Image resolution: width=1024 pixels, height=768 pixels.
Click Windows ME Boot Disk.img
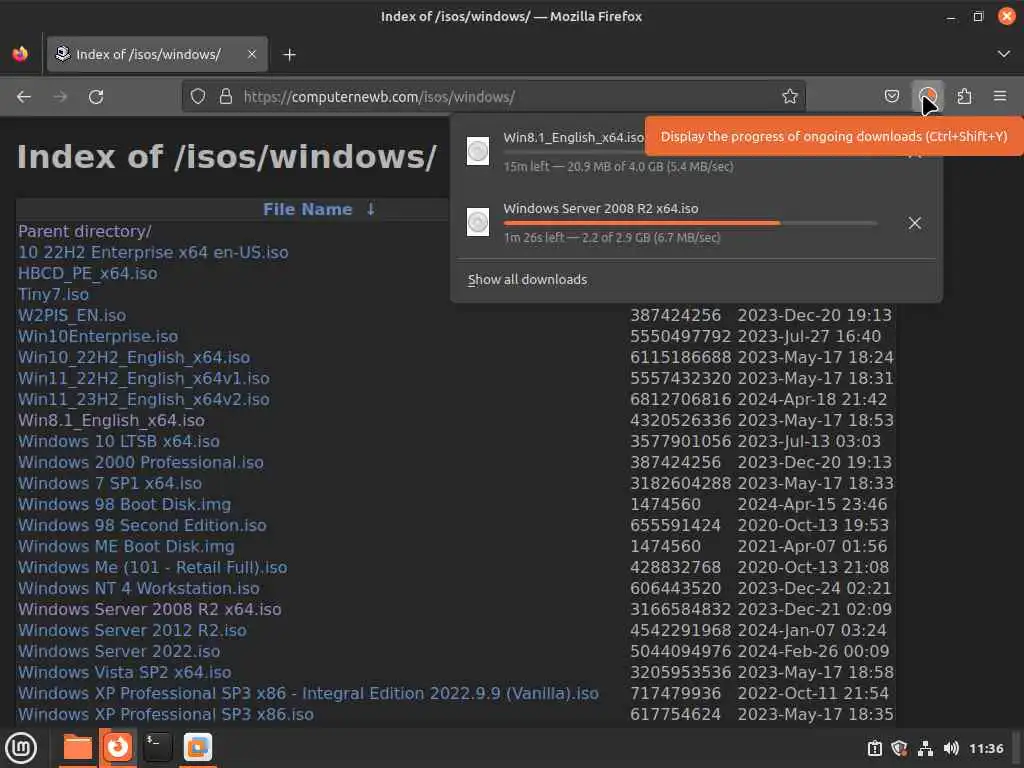pos(126,546)
